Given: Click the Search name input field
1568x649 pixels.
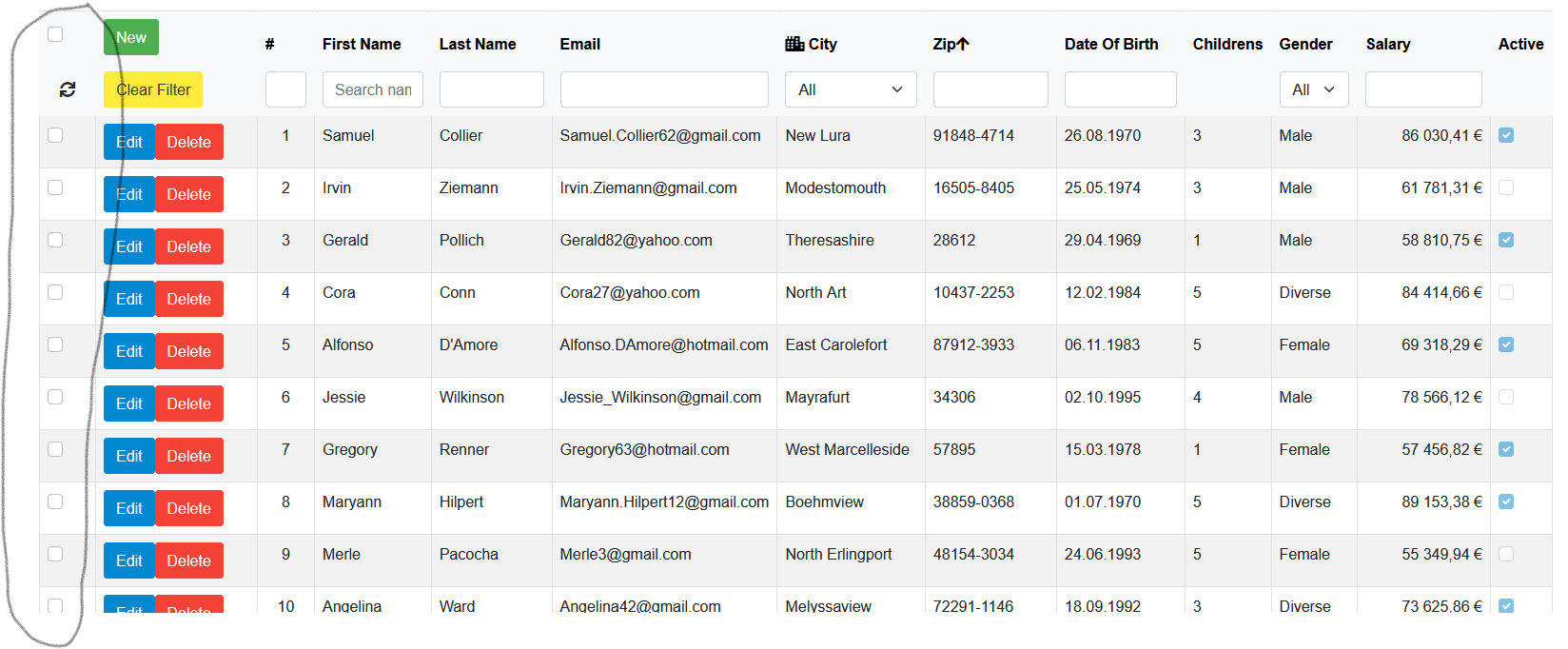Looking at the screenshot, I should point(372,88).
